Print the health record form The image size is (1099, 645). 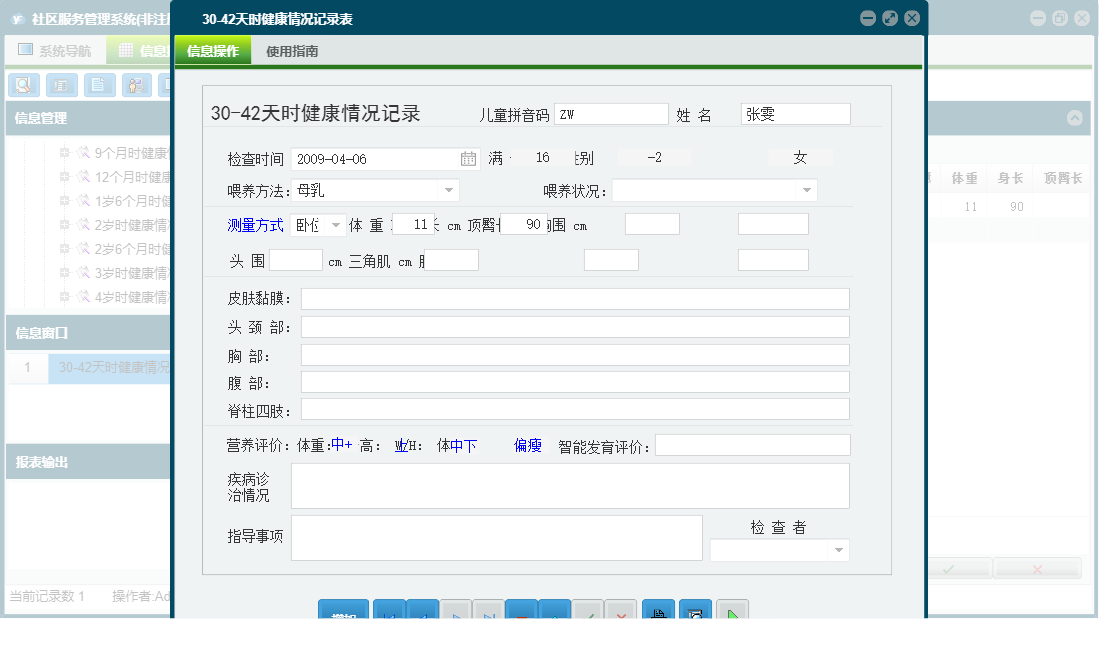[x=656, y=610]
